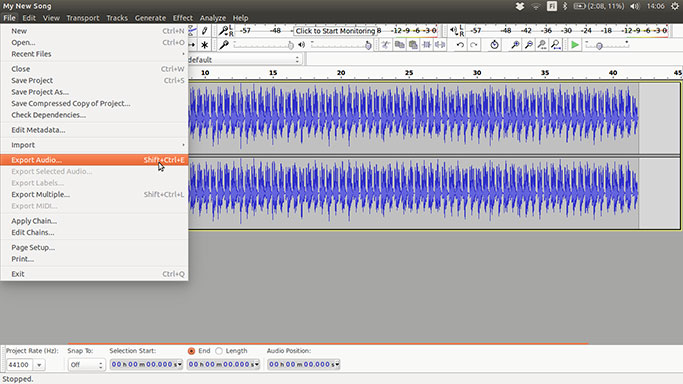The width and height of the screenshot is (683, 384).
Task: Select the Envelope tool
Action: coord(192,30)
